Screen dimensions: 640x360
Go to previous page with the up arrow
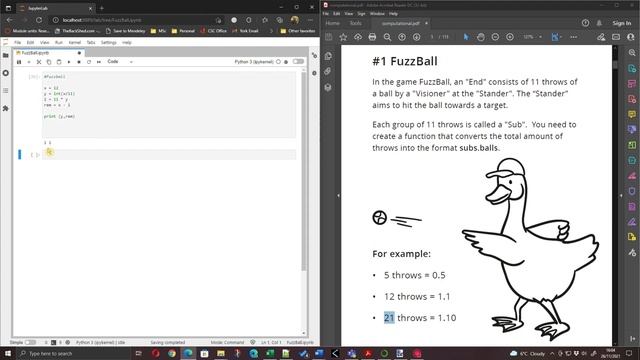402,37
